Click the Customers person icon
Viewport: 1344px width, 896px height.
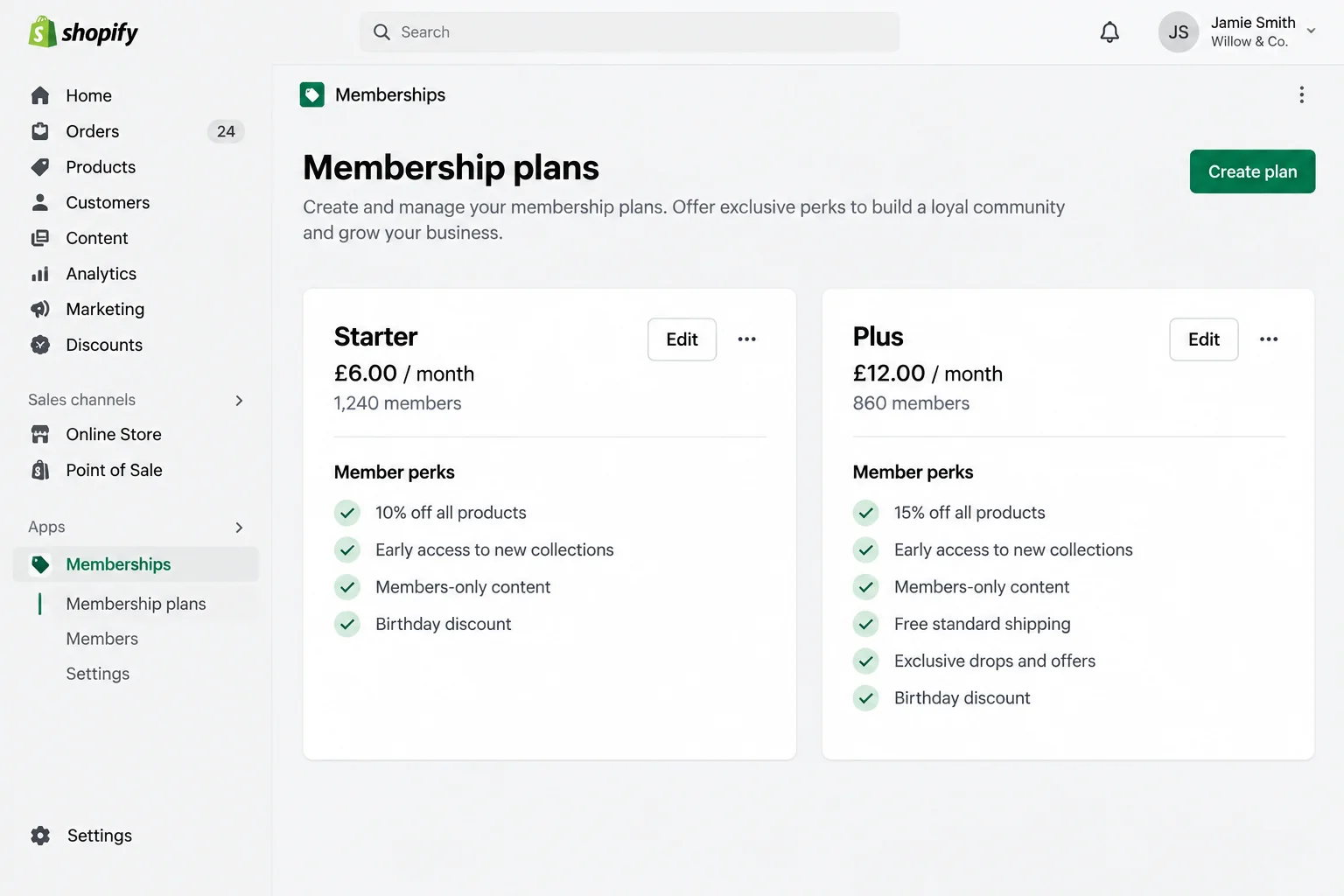click(40, 202)
